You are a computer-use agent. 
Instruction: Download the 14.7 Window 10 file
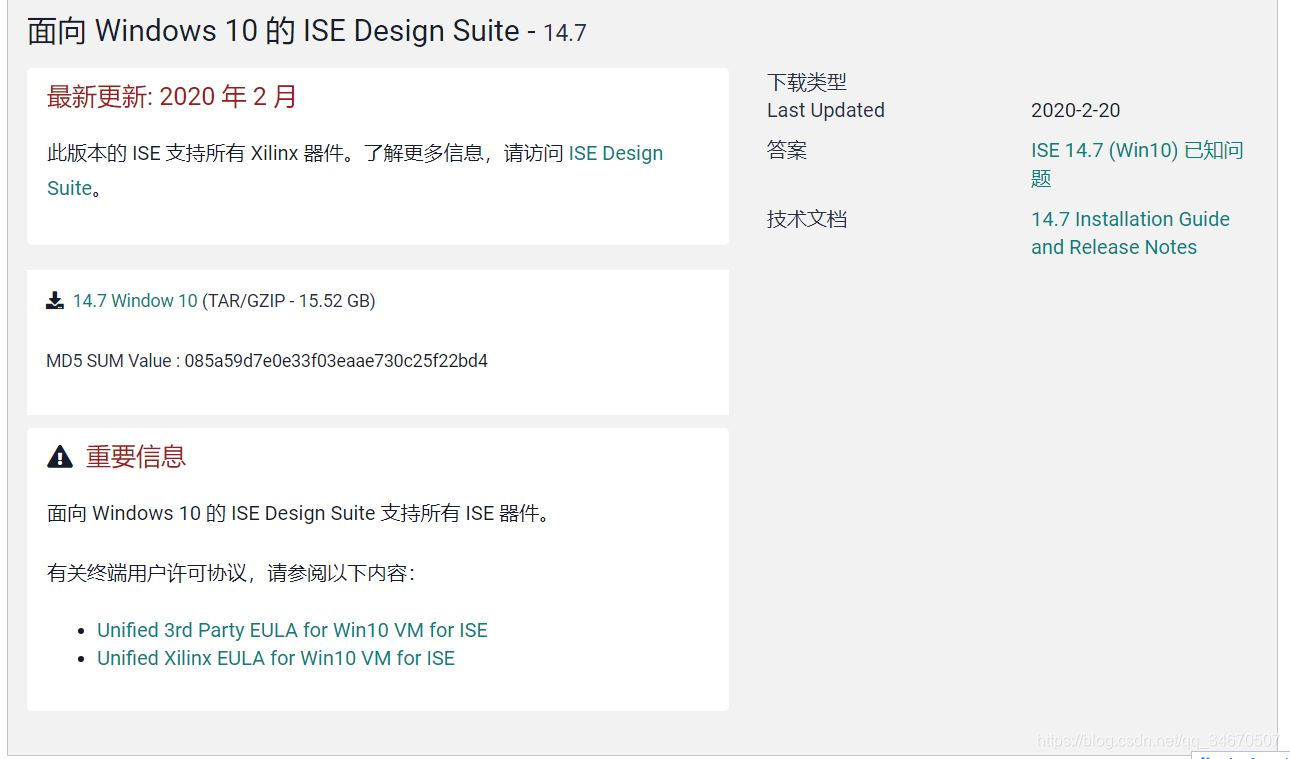coord(135,301)
